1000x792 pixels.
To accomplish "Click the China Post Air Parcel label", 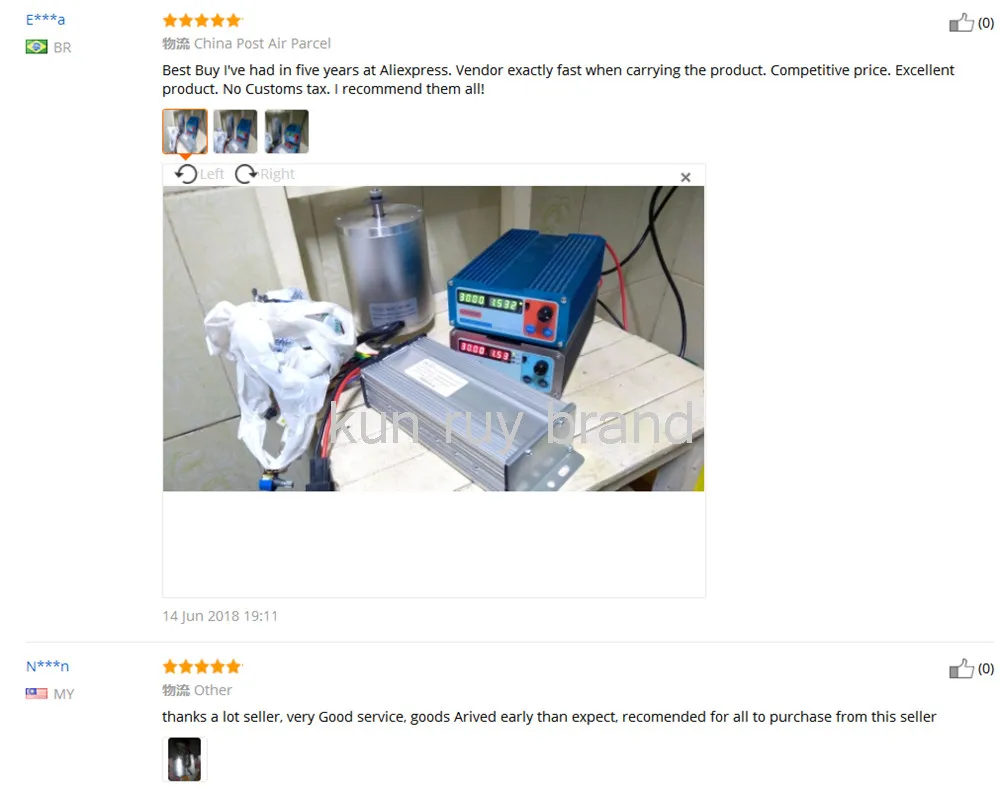I will tap(262, 43).
